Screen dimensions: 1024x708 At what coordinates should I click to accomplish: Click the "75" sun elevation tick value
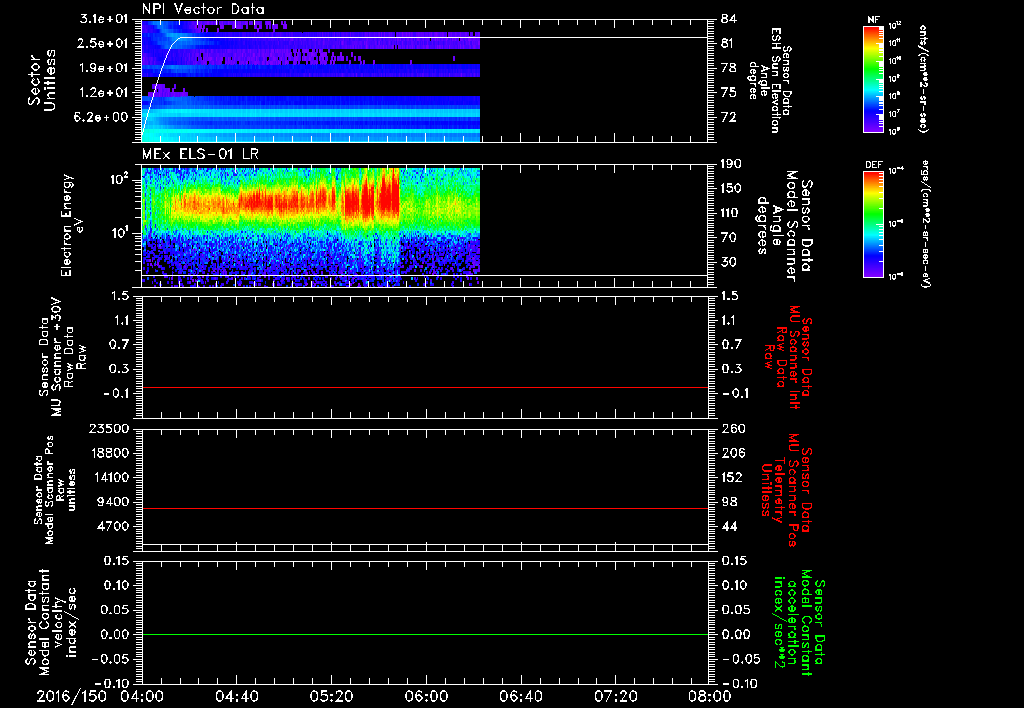point(728,93)
